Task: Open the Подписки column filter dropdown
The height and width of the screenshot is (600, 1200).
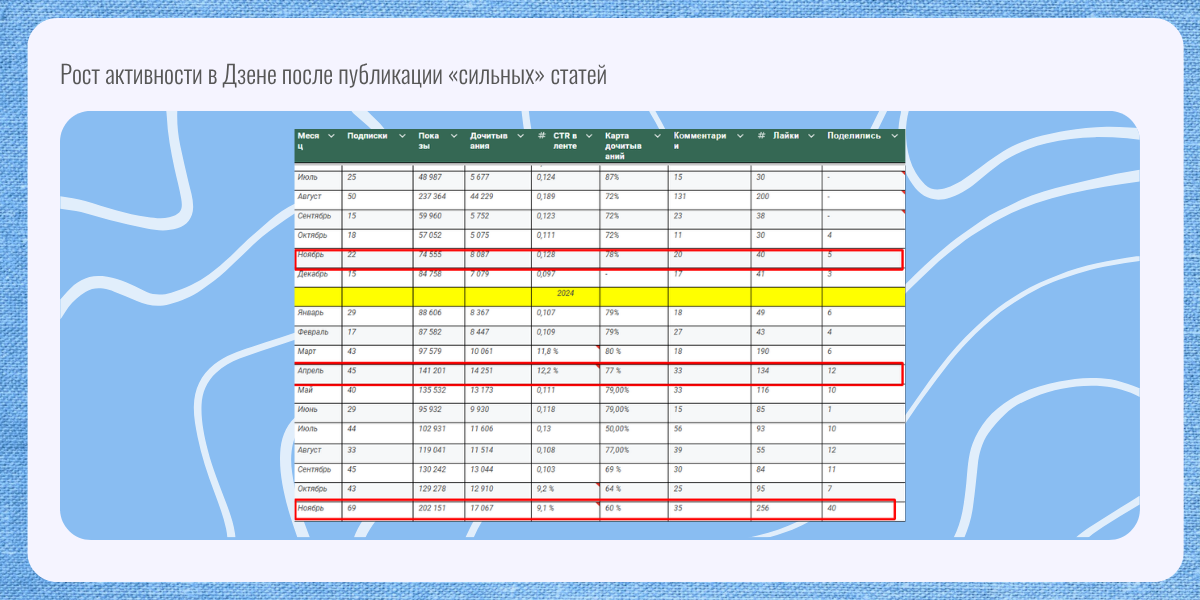Action: [402, 136]
